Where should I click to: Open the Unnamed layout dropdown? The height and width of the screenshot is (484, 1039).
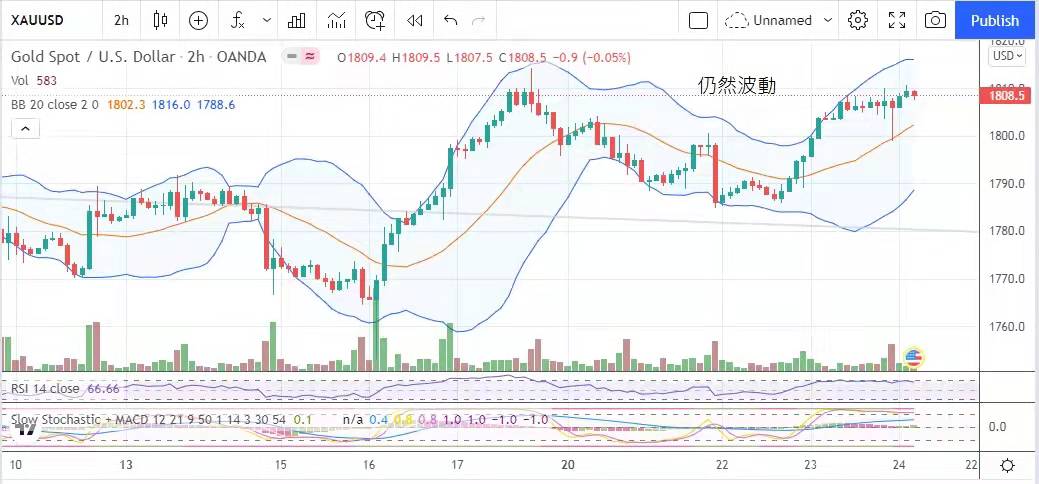(x=780, y=20)
